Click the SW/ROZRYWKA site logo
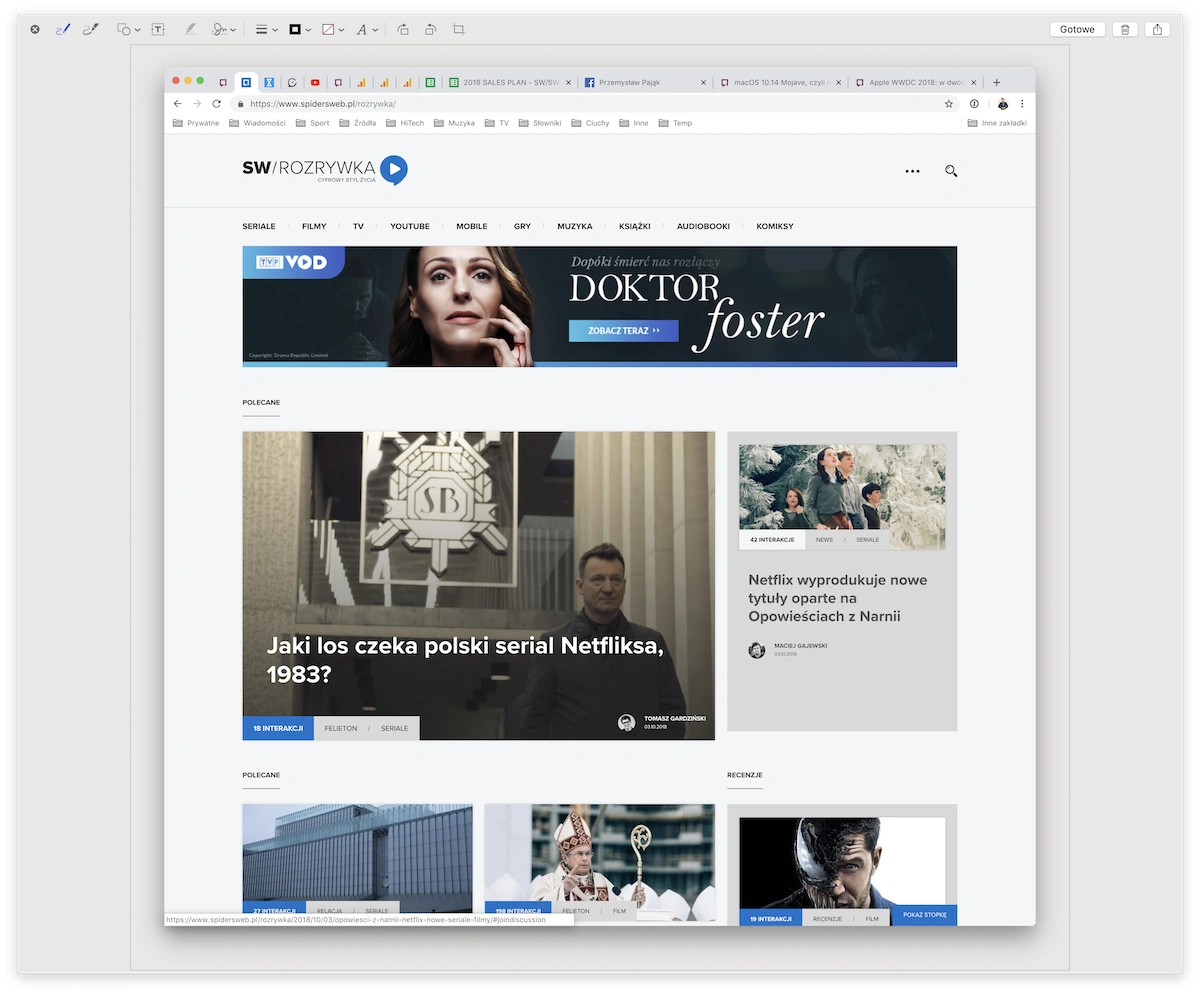The width and height of the screenshot is (1200, 994). 324,170
